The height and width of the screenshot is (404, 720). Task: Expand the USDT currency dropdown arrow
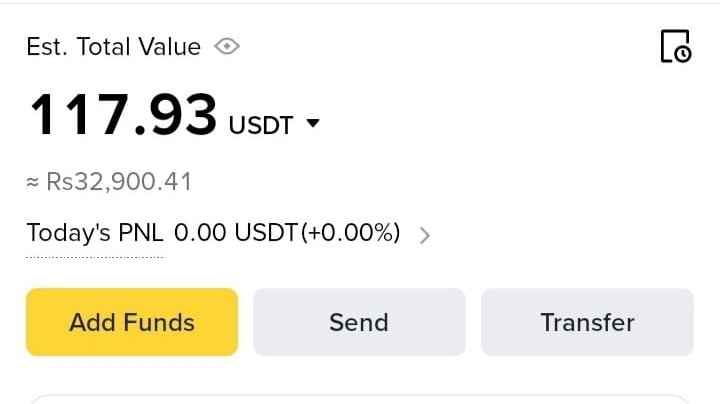coord(313,124)
